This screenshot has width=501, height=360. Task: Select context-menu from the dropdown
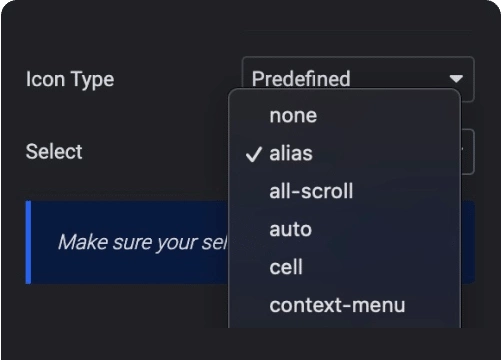coord(345,305)
